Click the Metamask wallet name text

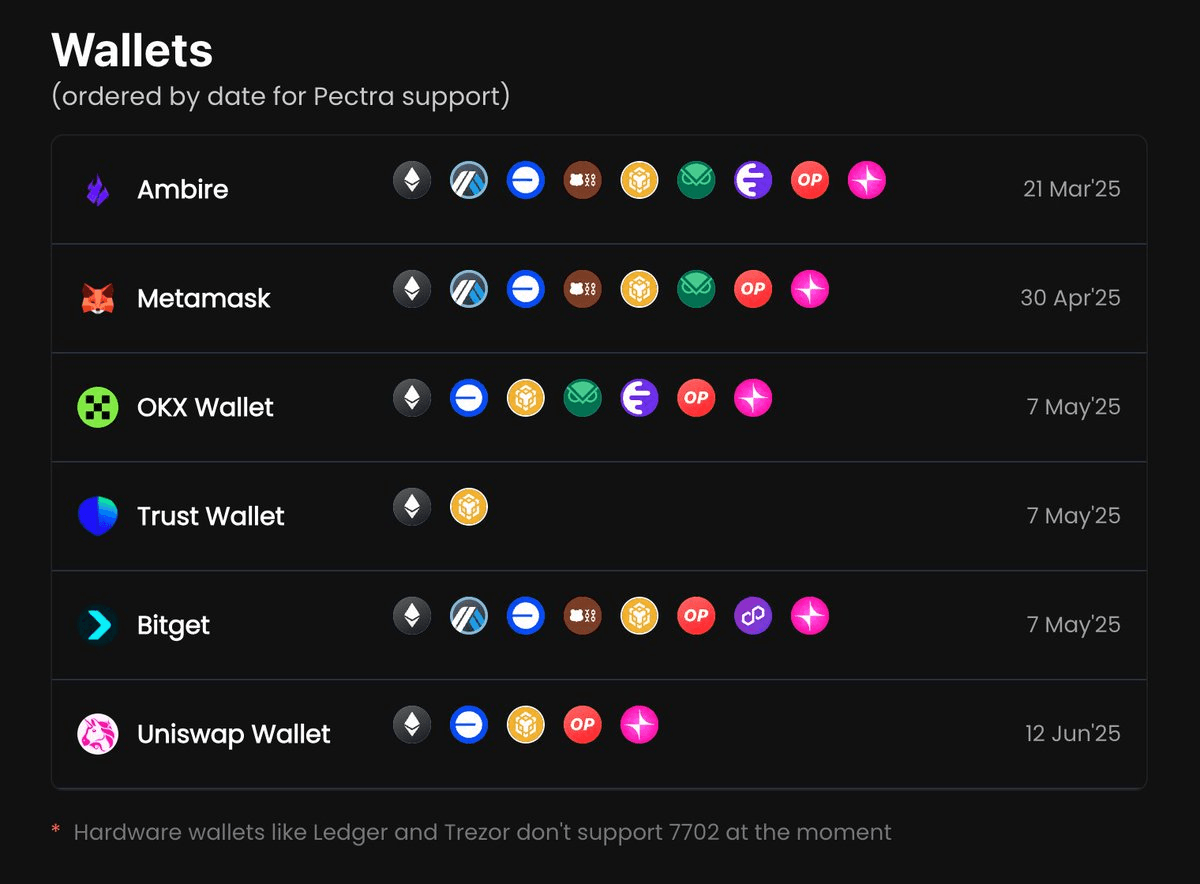pyautogui.click(x=204, y=298)
